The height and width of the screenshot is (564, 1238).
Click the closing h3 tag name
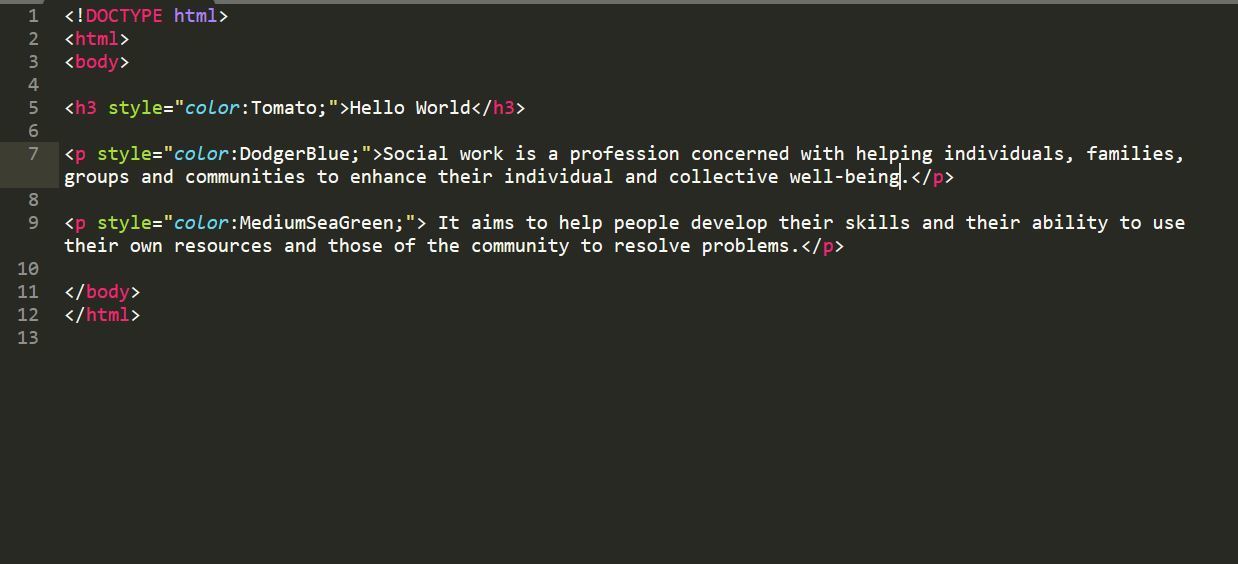click(x=503, y=108)
